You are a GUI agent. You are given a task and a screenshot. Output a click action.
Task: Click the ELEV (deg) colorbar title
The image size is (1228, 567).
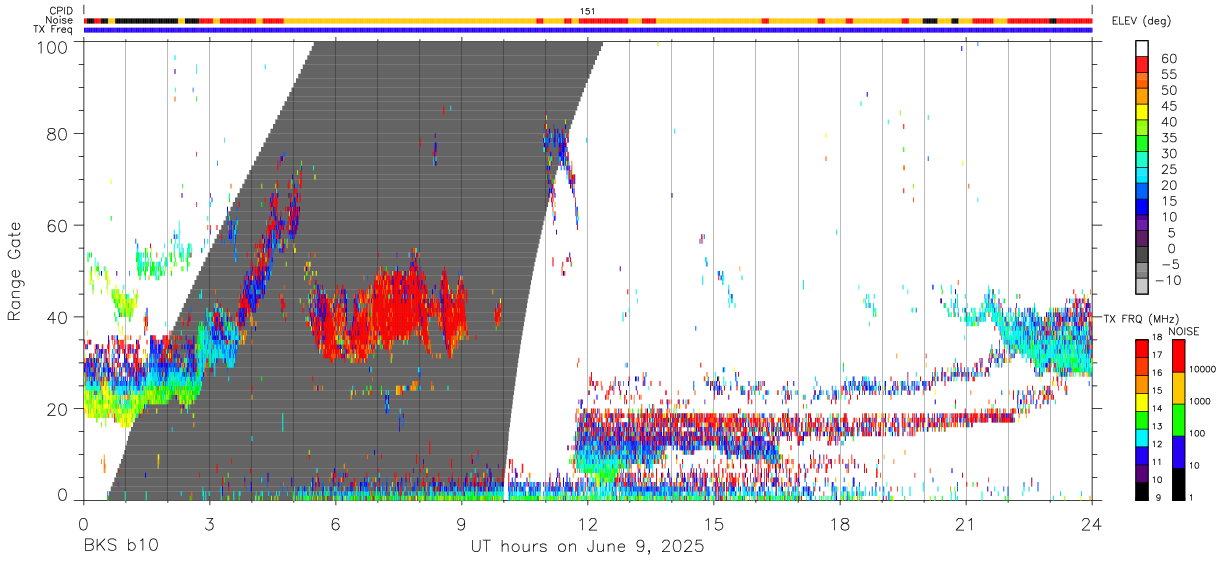pos(1143,20)
